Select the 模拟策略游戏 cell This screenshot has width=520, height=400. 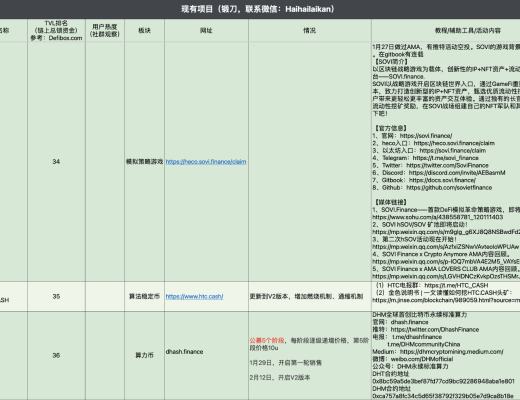[x=144, y=162]
